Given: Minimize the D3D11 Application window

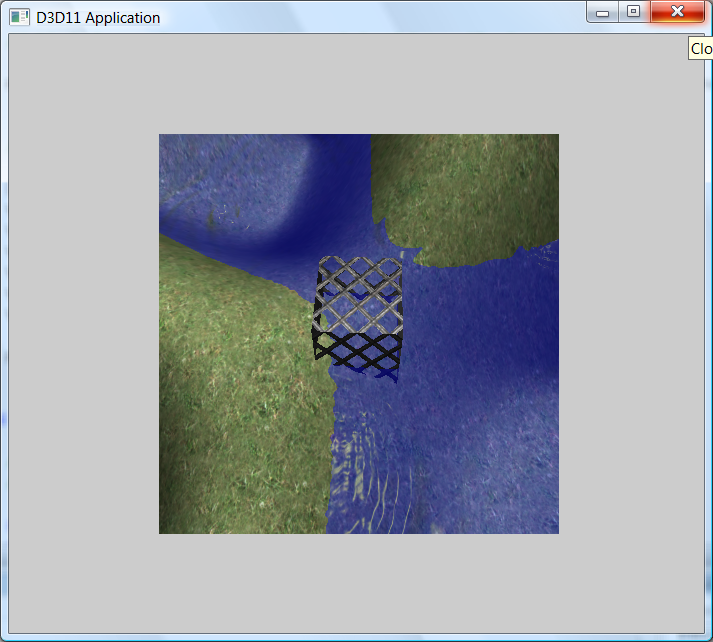Looking at the screenshot, I should click(x=602, y=12).
